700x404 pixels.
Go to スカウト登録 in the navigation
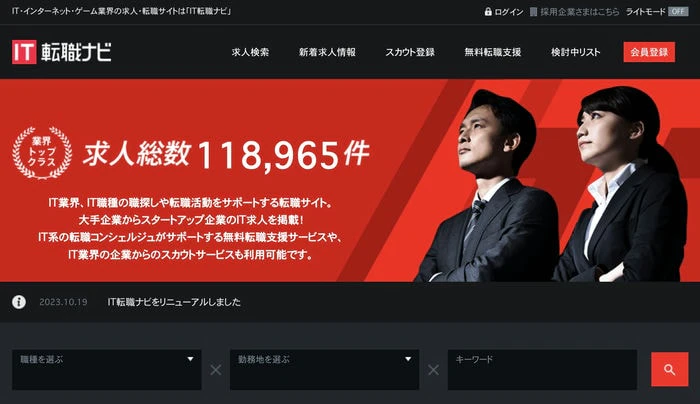coord(410,52)
